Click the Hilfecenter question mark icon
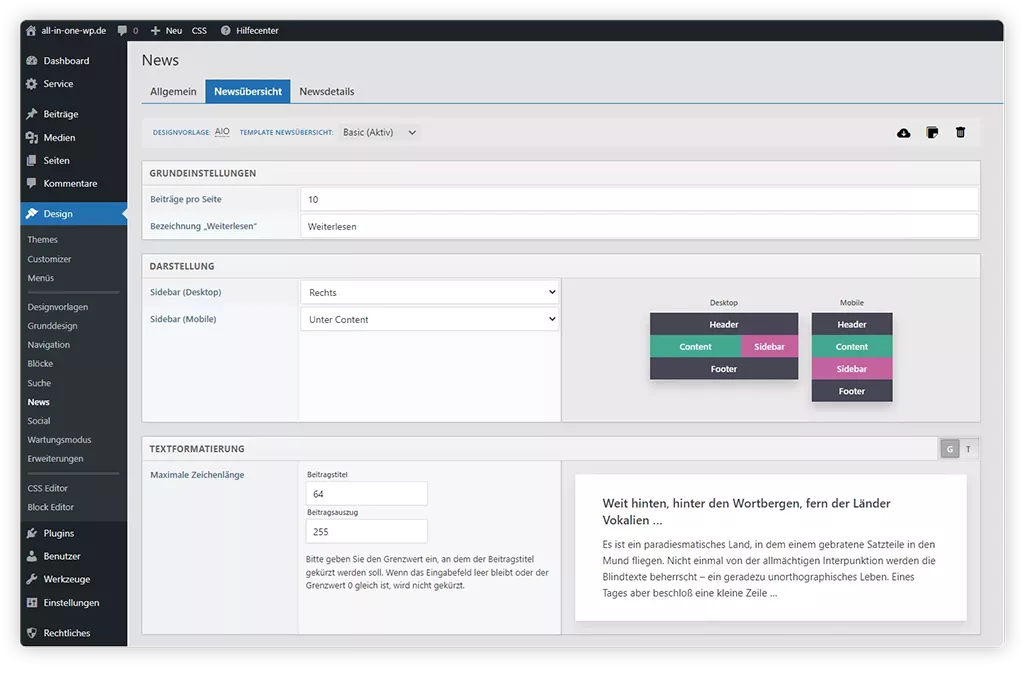This screenshot has height=674, width=1024. (x=225, y=31)
